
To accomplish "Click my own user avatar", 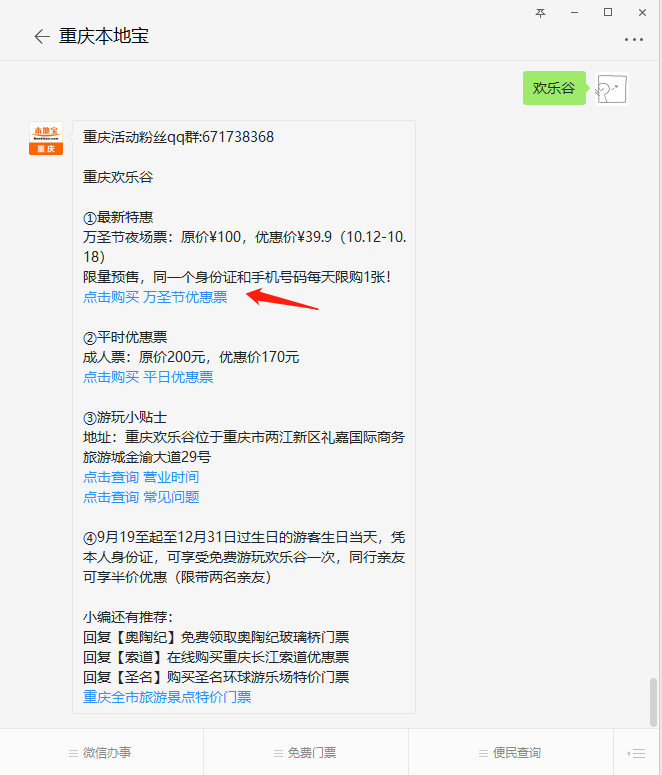I will 612,89.
